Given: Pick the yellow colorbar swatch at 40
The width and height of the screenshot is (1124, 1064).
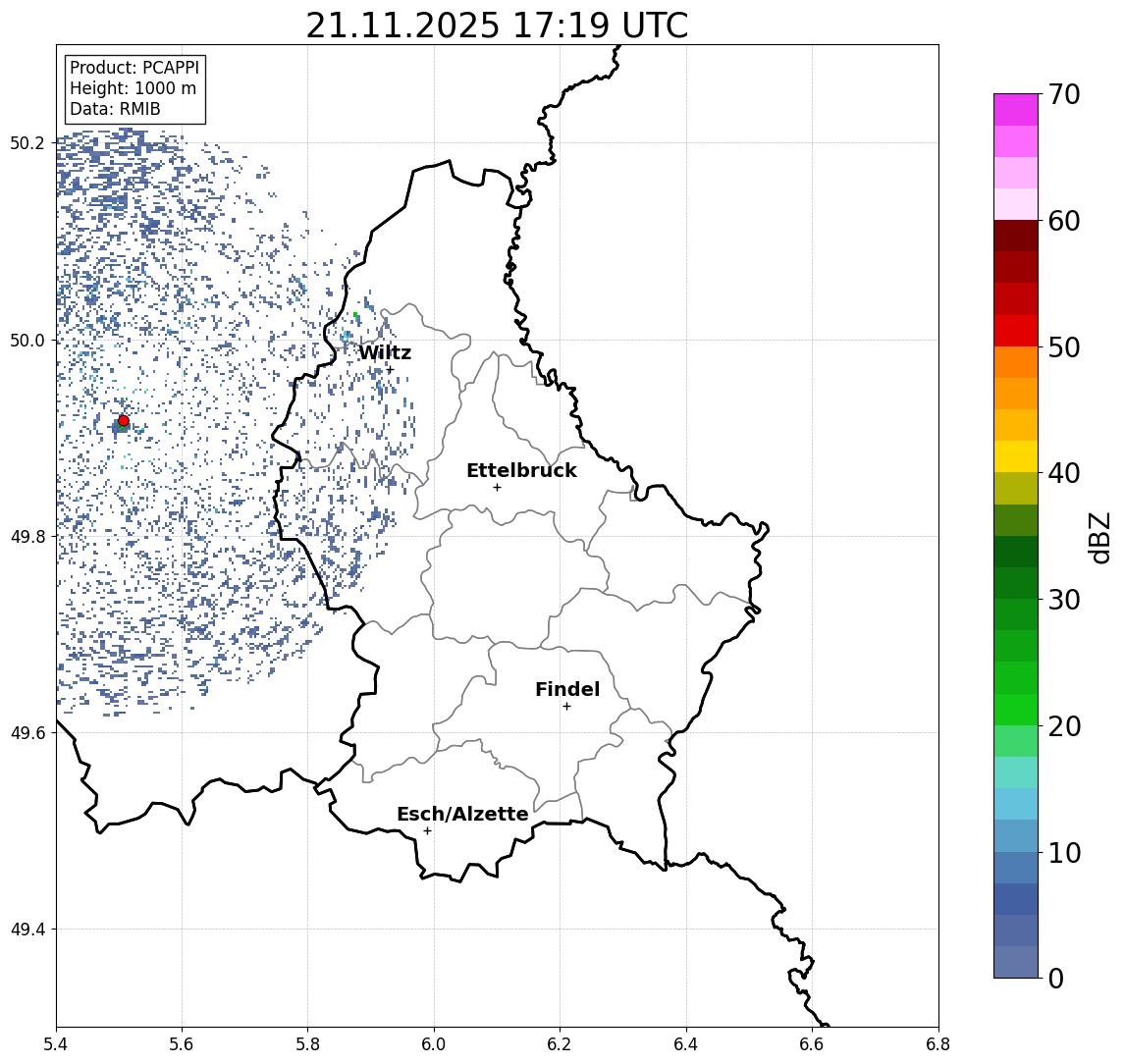Looking at the screenshot, I should point(1016,456).
